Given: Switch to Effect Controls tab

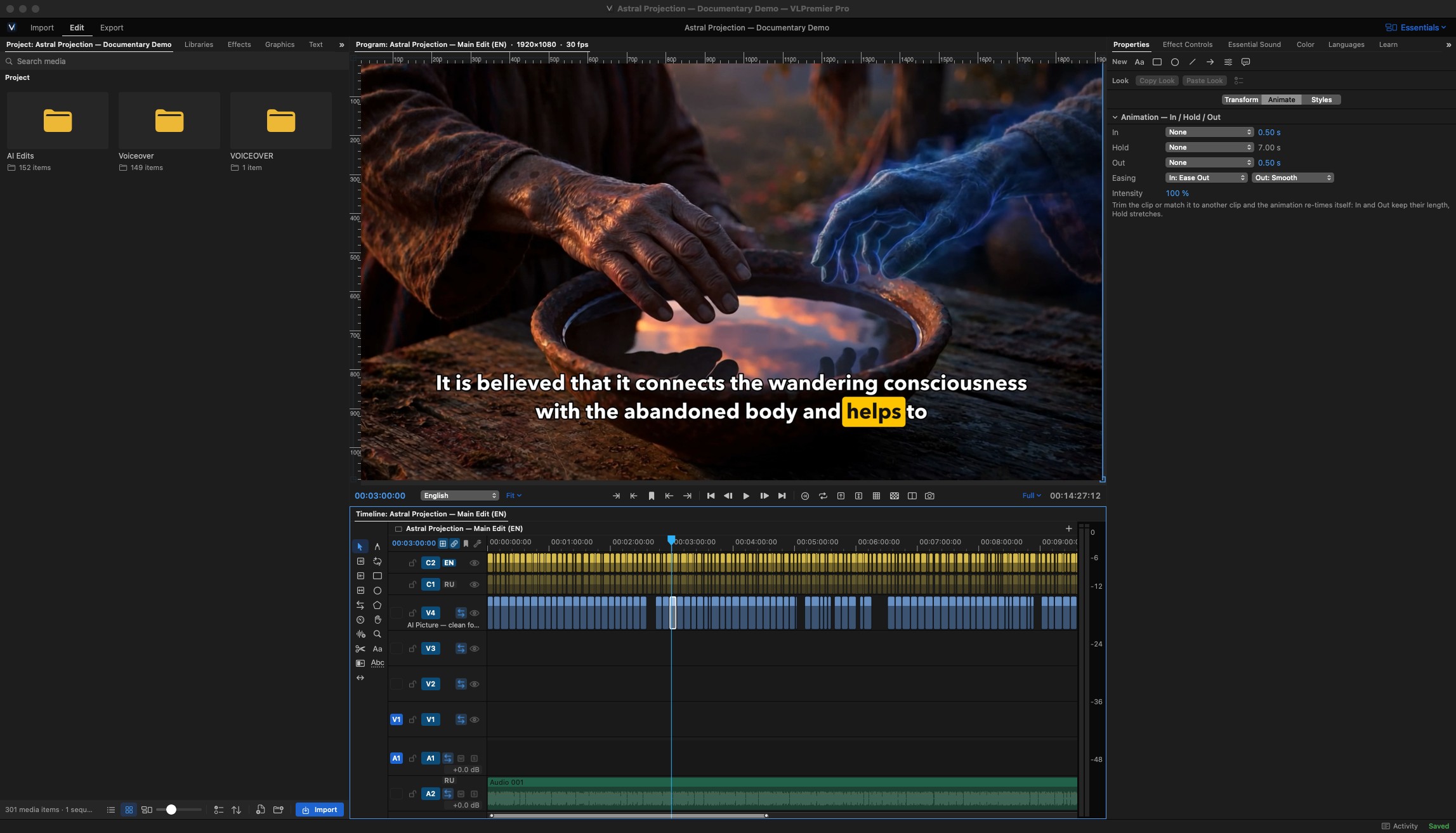Looking at the screenshot, I should click(x=1187, y=44).
